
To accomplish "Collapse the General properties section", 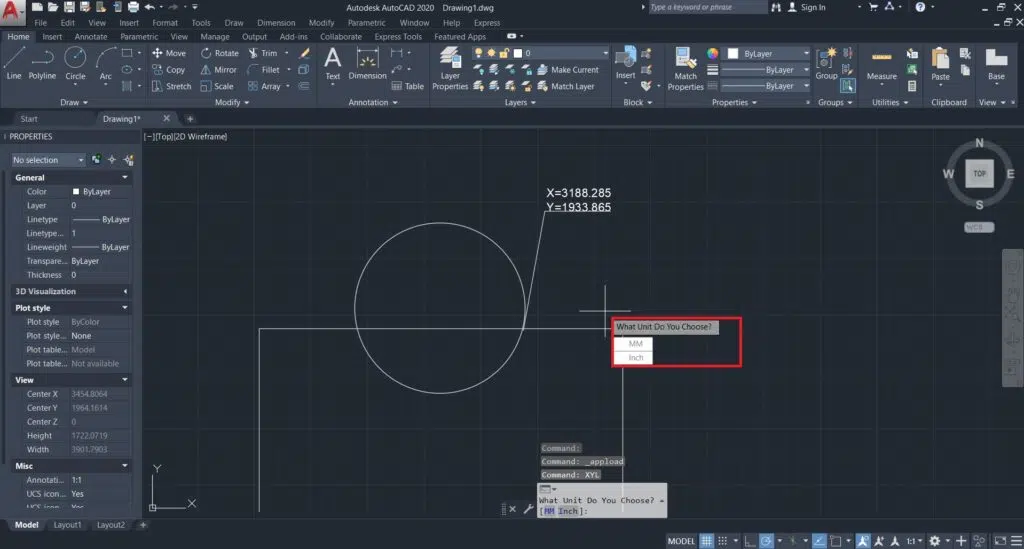I will point(125,178).
